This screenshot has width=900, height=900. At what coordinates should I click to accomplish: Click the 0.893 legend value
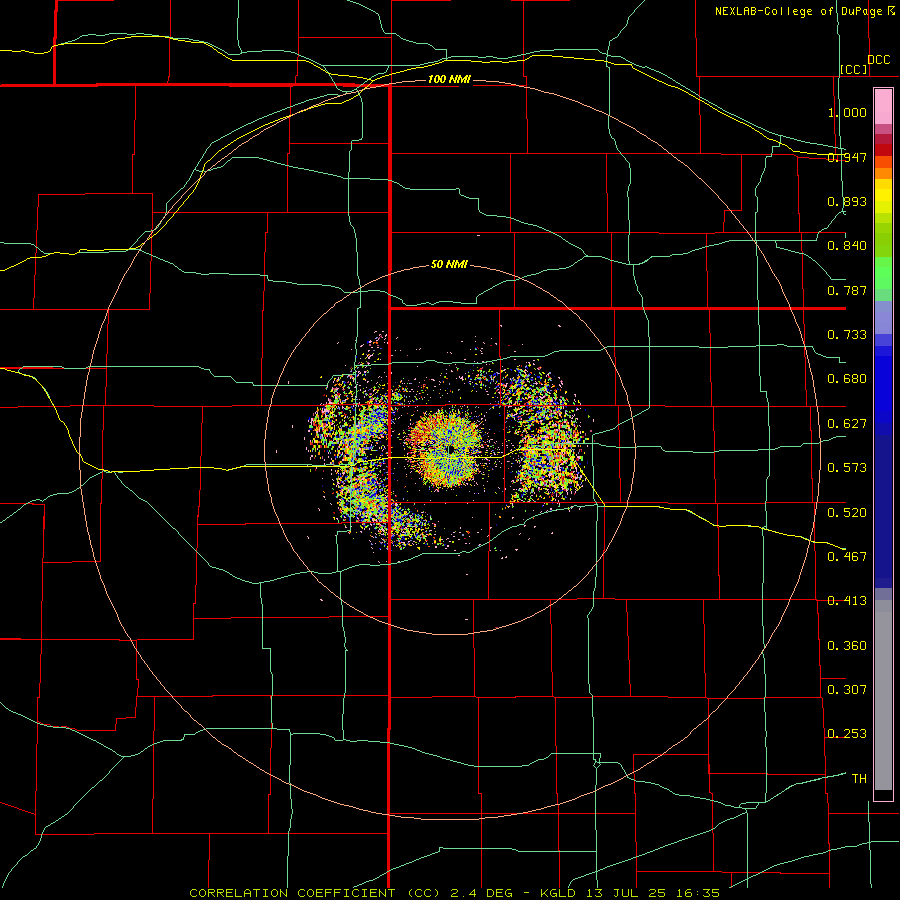click(847, 201)
